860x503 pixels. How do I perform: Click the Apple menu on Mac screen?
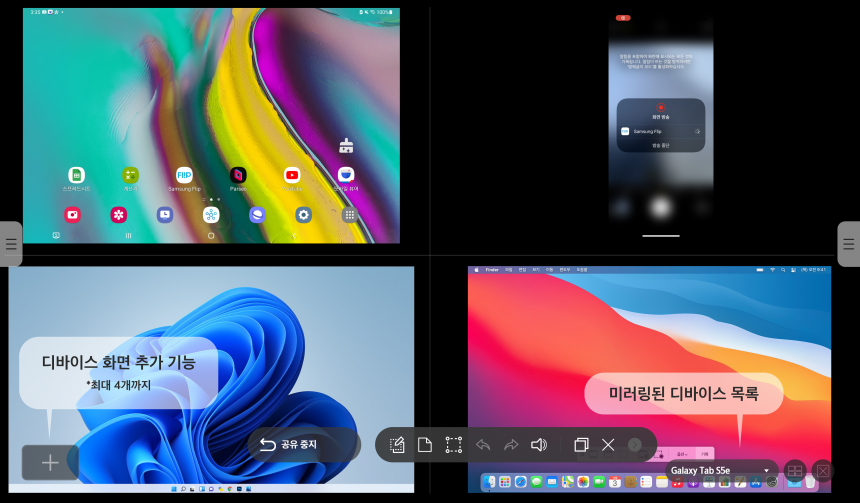[x=476, y=270]
